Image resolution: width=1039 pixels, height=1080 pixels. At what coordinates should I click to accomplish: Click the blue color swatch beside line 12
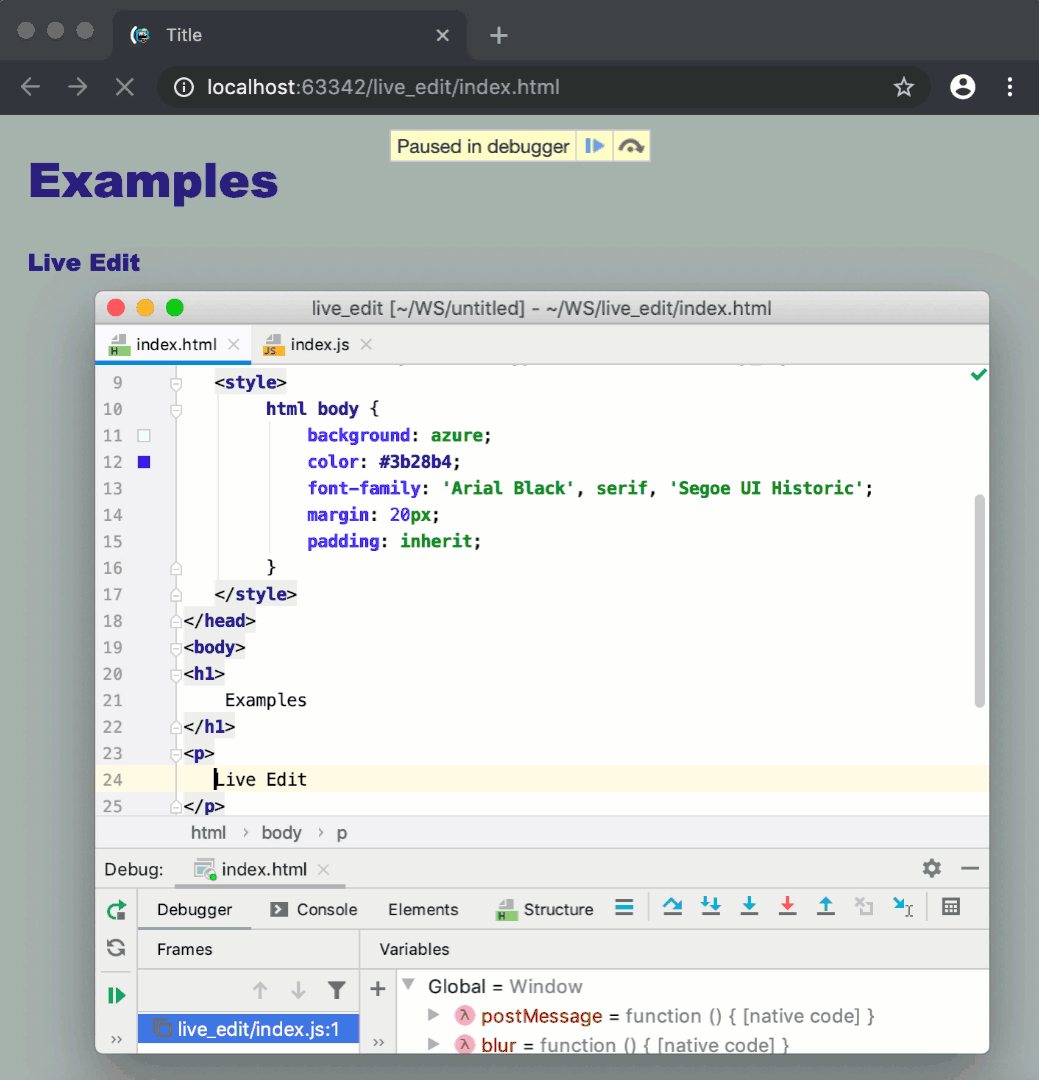(x=142, y=461)
